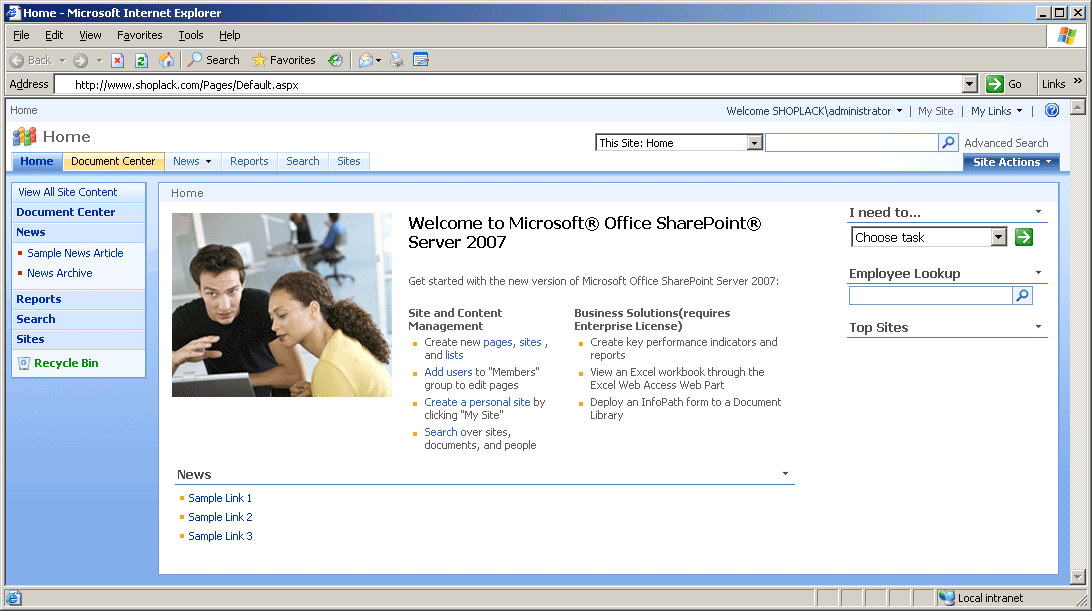Click the Refresh page icon
The width and height of the screenshot is (1092, 611).
click(x=141, y=60)
